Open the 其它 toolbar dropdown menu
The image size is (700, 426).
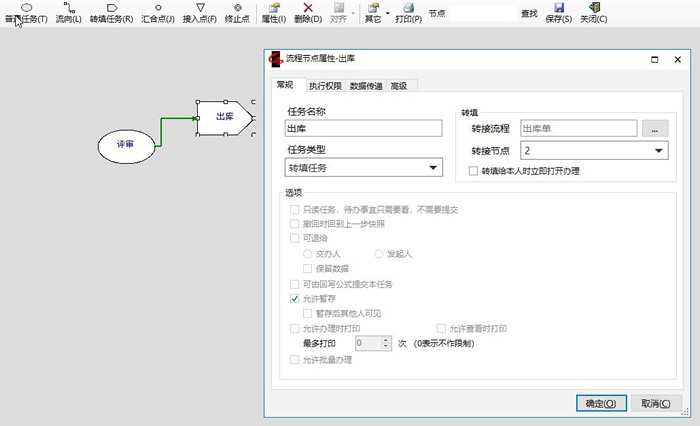(x=376, y=13)
